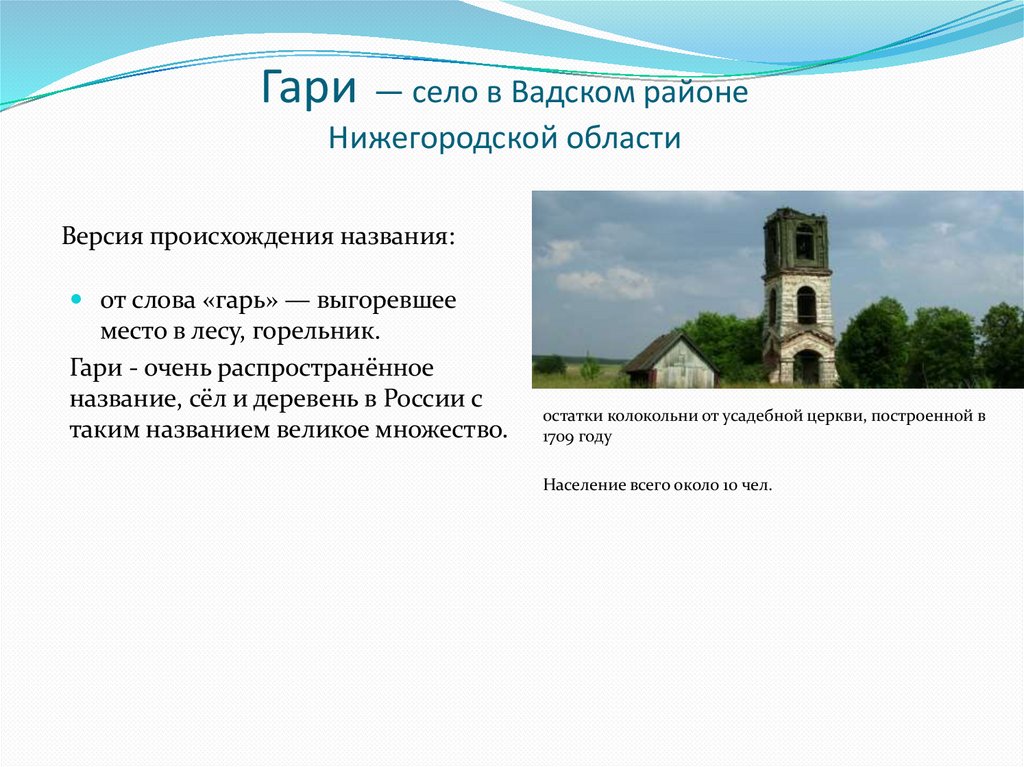
Task: Click the text "село в Вадском районе"
Action: click(580, 92)
